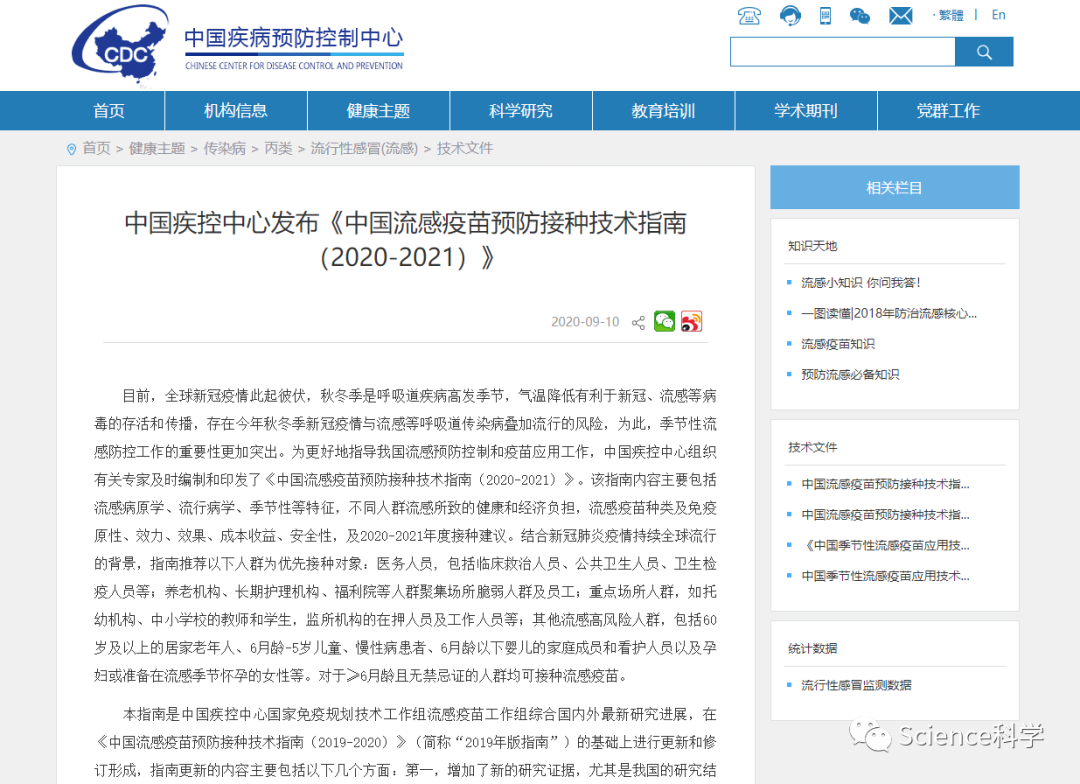Open link 预防流感必备知识
The image size is (1080, 784).
(x=851, y=374)
